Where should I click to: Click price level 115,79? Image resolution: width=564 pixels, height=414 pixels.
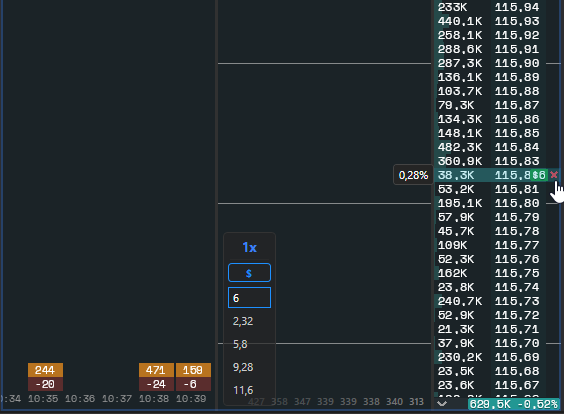(x=517, y=217)
